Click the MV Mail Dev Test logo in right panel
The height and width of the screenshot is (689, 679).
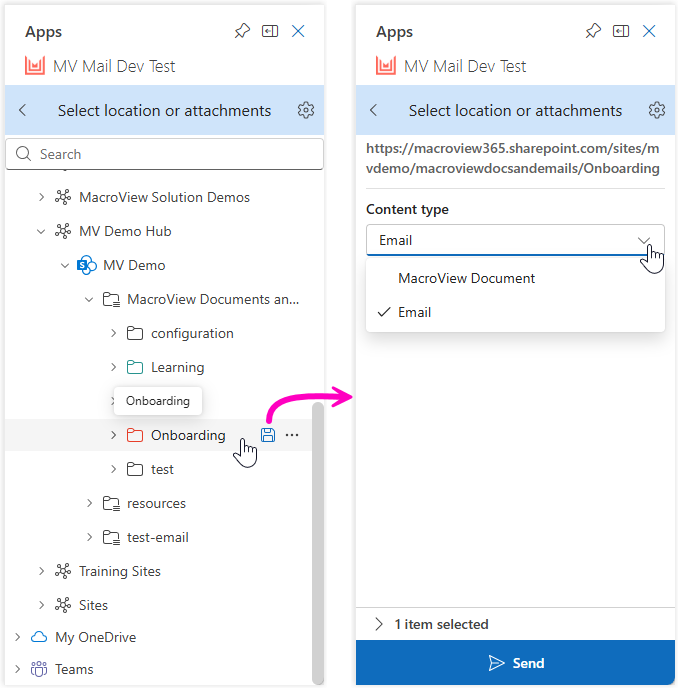[x=386, y=66]
